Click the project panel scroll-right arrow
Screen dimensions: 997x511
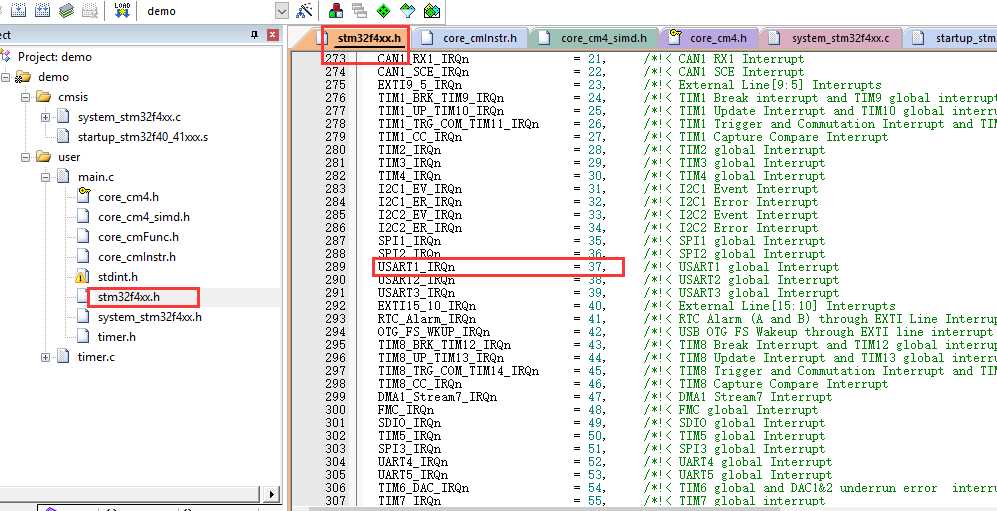pyautogui.click(x=272, y=494)
